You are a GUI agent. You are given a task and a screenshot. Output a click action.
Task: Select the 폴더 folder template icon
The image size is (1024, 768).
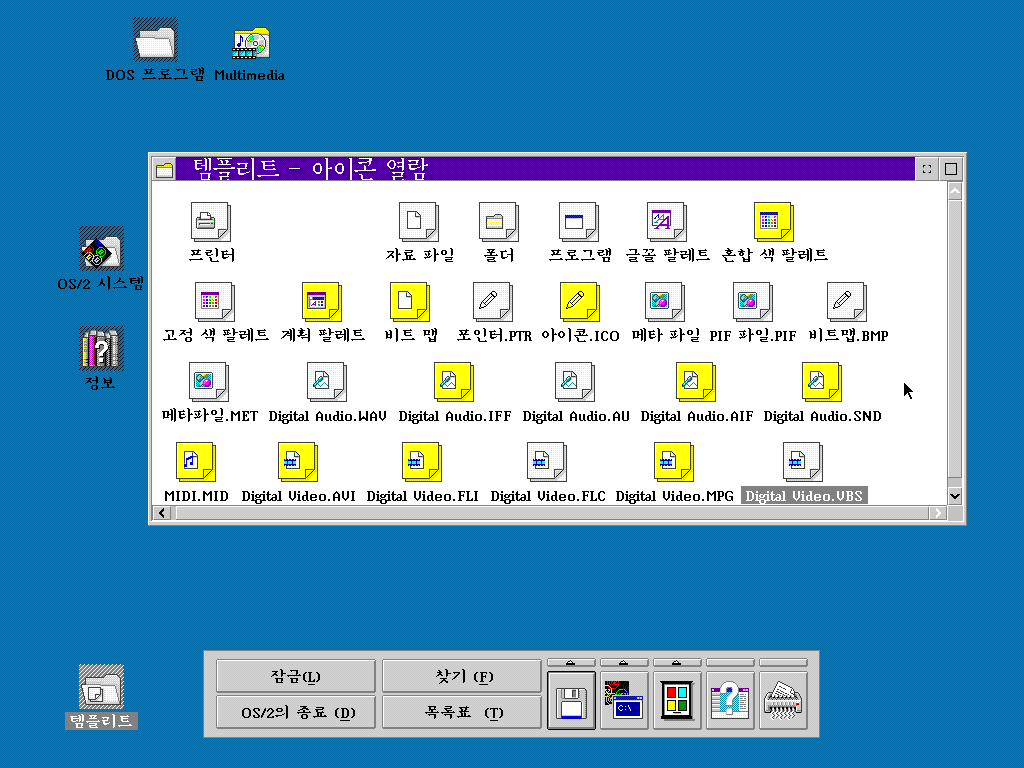point(499,222)
